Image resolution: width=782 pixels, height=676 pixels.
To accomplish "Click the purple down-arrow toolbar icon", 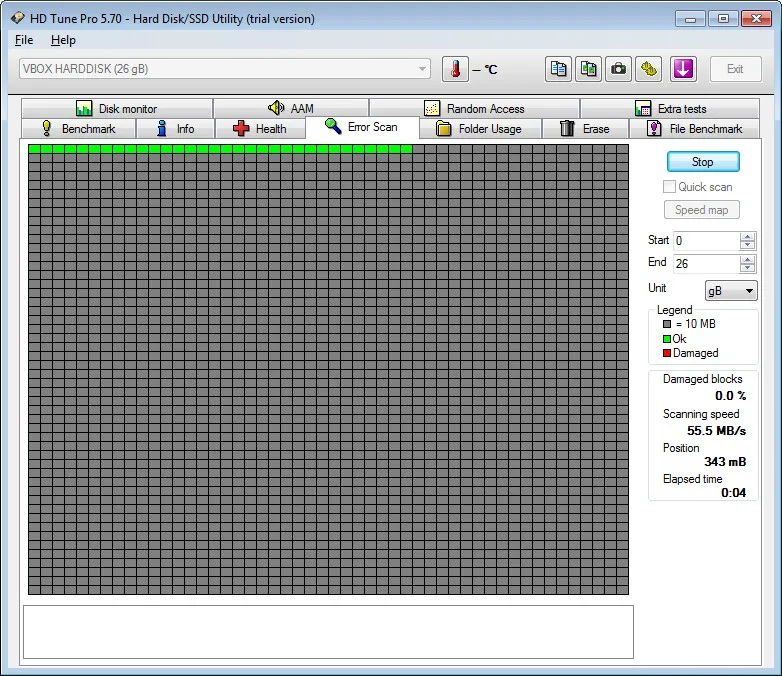I will coord(683,69).
